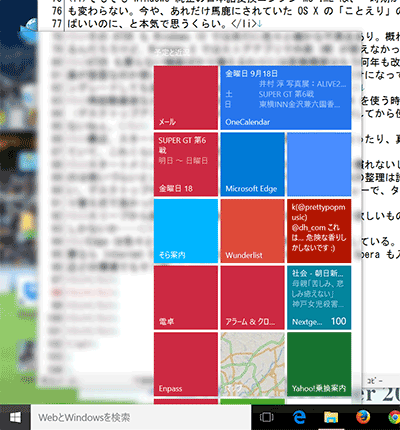
Task: Open the unlabeled light blue tile
Action: pos(319,164)
